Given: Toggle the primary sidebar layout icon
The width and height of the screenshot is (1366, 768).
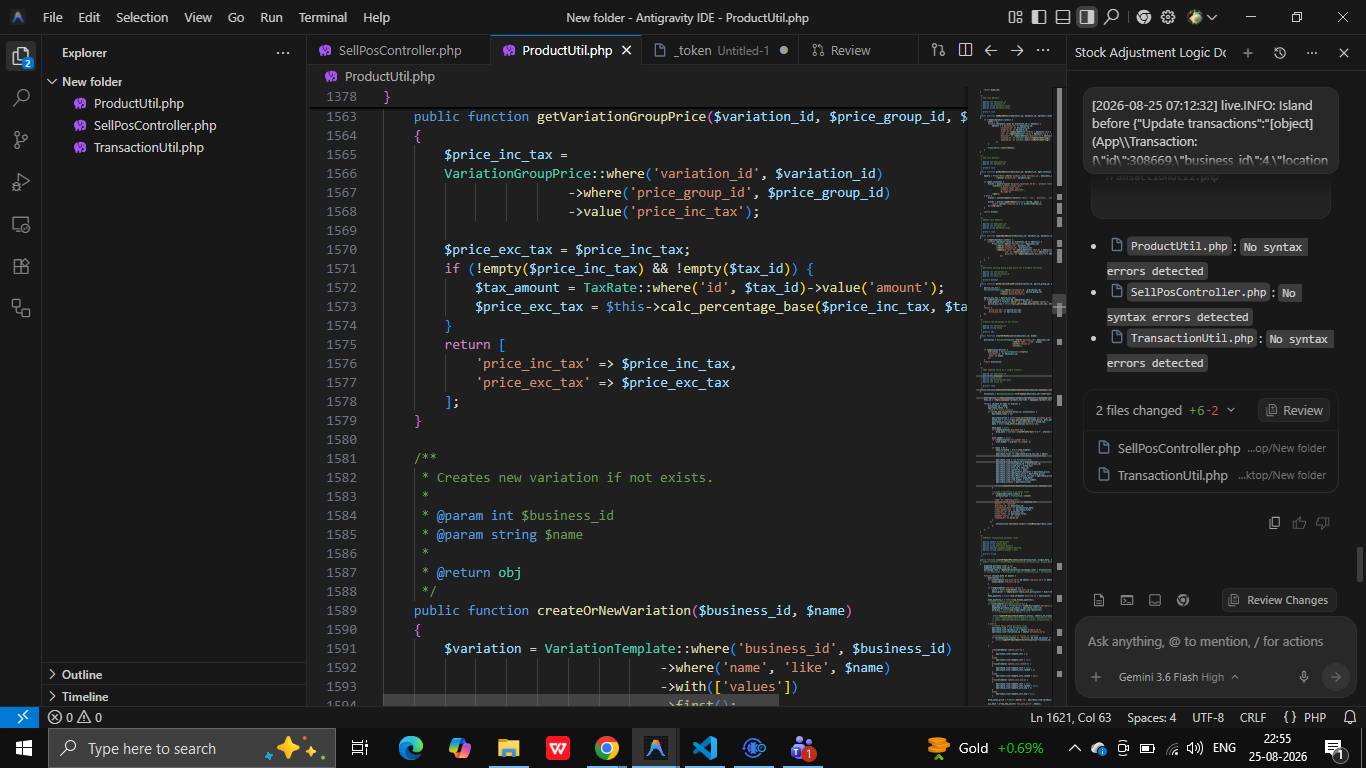Looking at the screenshot, I should pyautogui.click(x=1039, y=17).
